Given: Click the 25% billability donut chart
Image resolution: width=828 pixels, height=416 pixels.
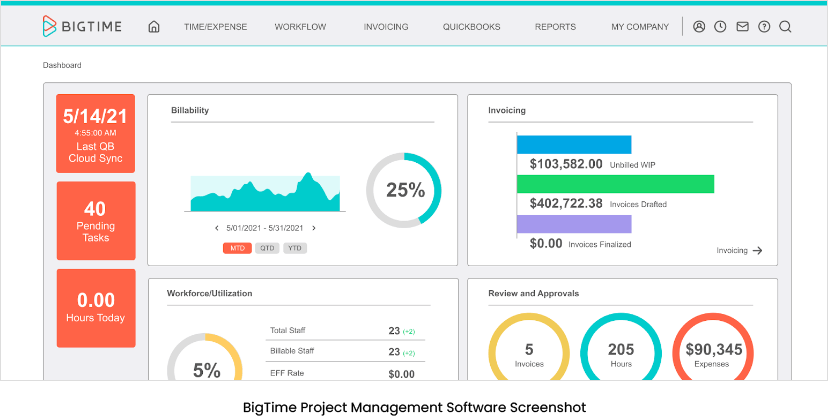Looking at the screenshot, I should [x=404, y=191].
